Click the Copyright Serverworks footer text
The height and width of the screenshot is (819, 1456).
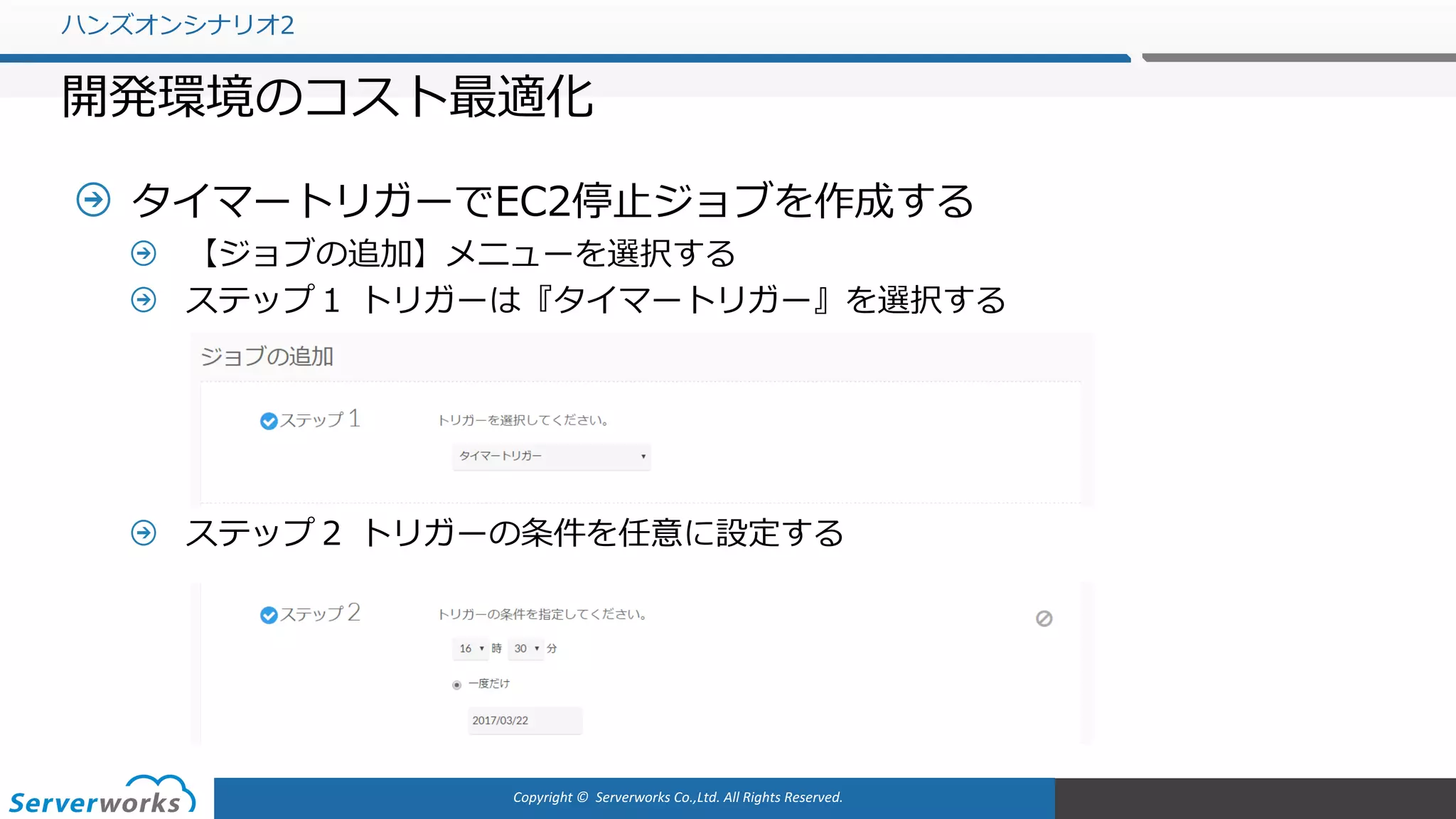tap(678, 797)
